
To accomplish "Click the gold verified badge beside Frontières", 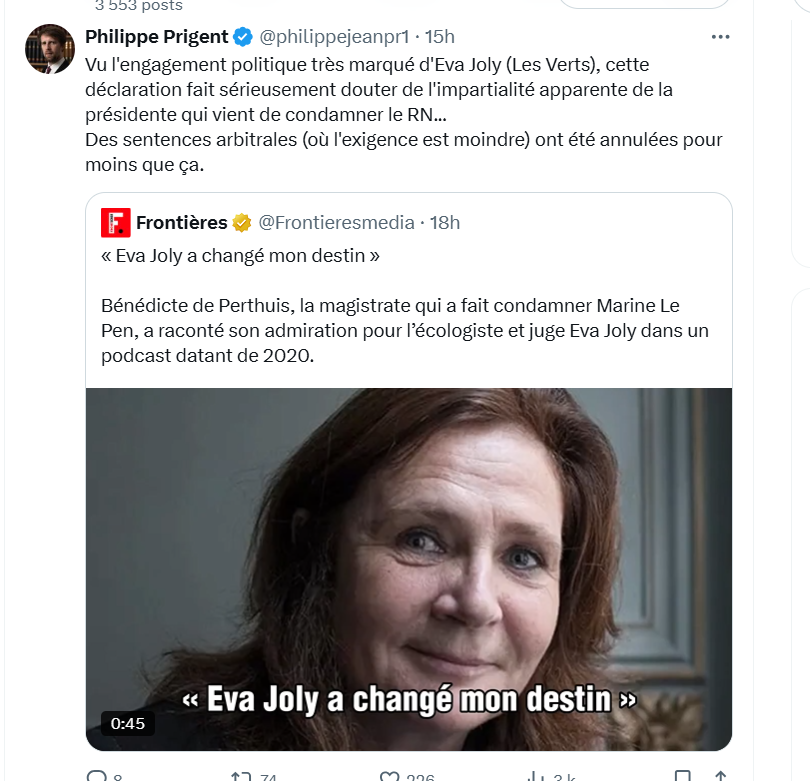I will pyautogui.click(x=242, y=222).
